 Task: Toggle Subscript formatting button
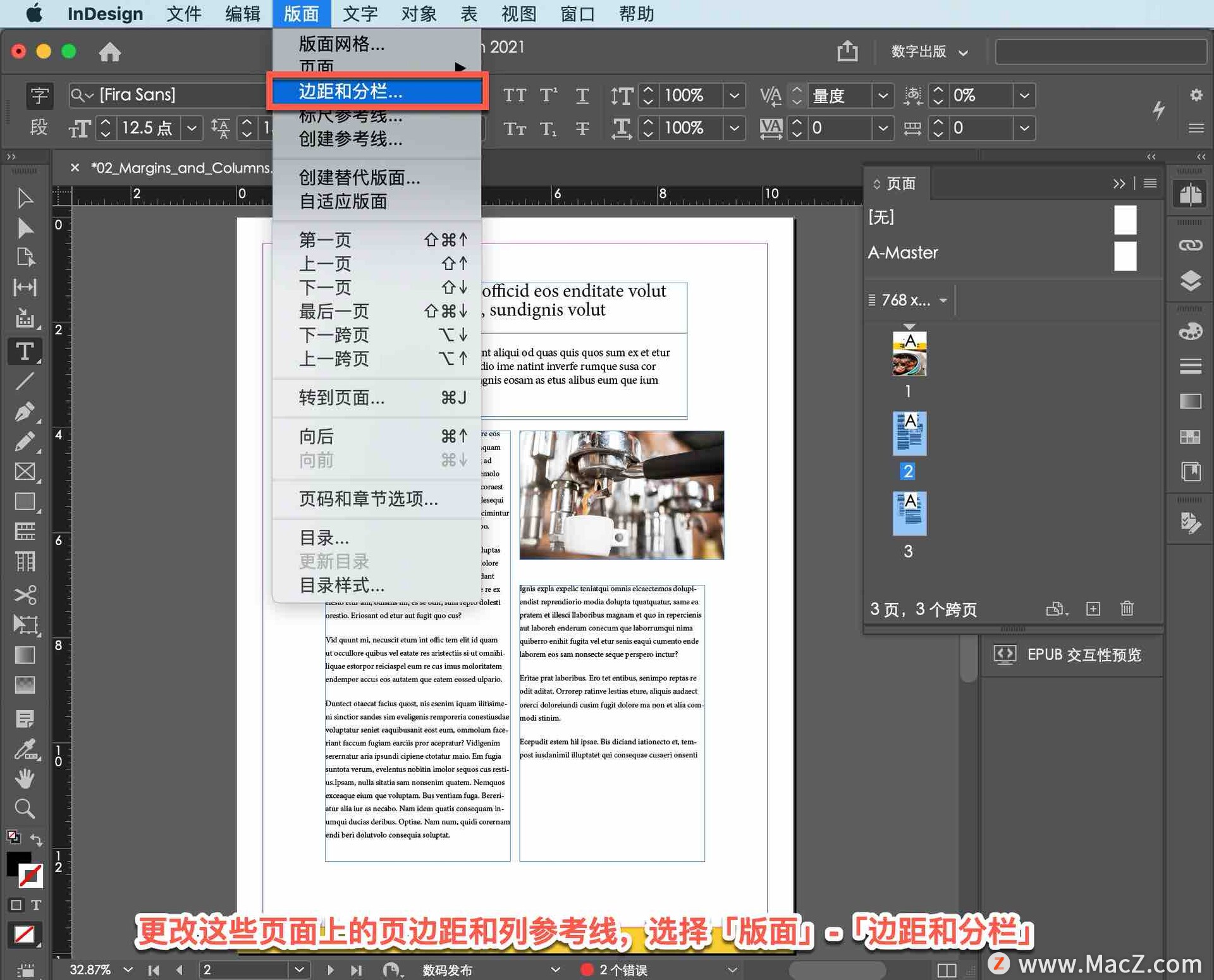point(548,128)
